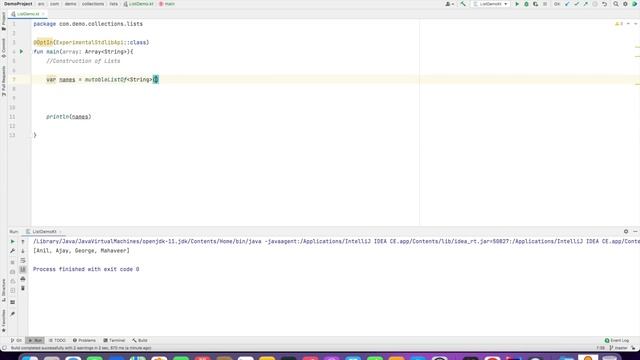The width and height of the screenshot is (640, 360).
Task: Open Search Everywhere magnifier icon
Action: pyautogui.click(x=616, y=4)
